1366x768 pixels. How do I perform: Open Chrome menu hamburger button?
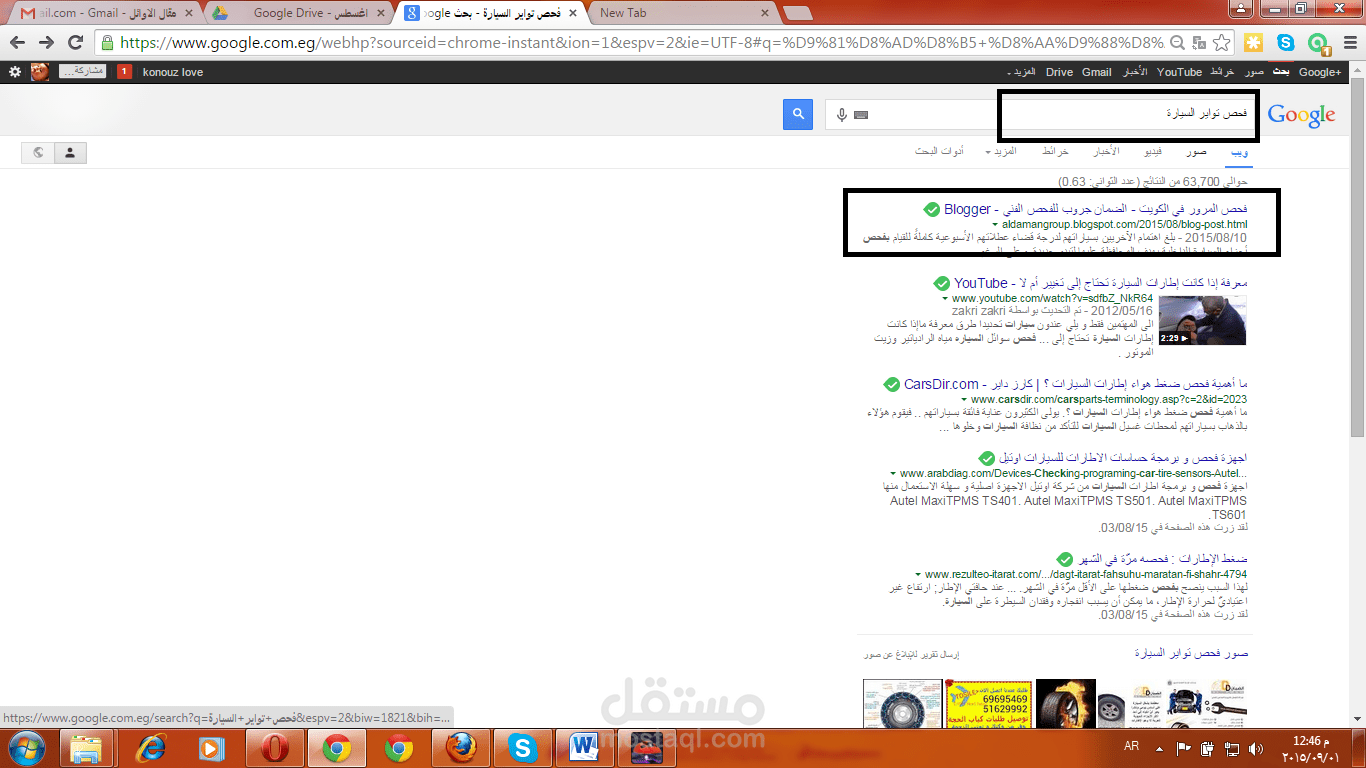1348,43
